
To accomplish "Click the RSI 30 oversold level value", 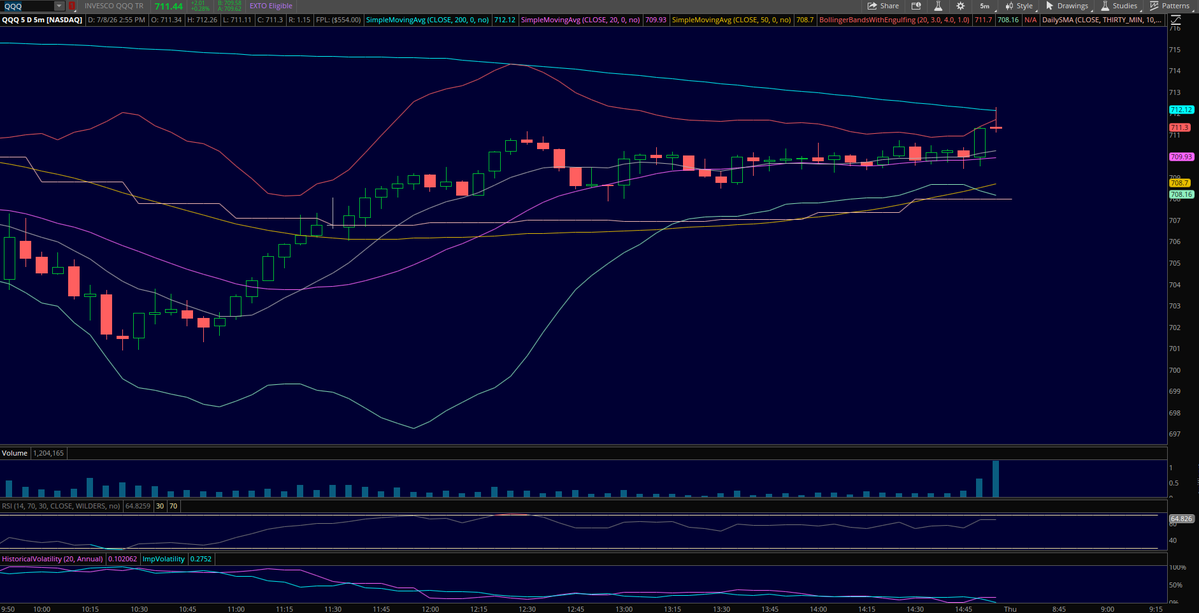I will [x=162, y=506].
